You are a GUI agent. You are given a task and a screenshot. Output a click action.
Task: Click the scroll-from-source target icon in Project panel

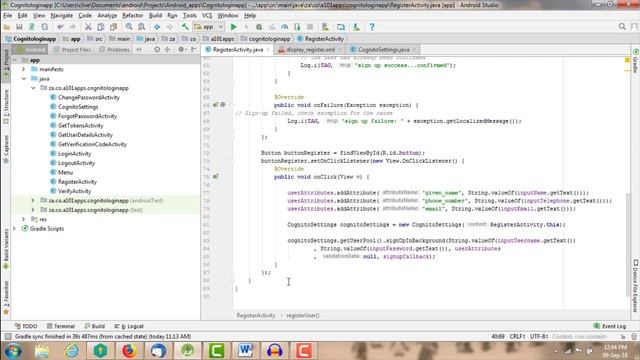(x=157, y=49)
